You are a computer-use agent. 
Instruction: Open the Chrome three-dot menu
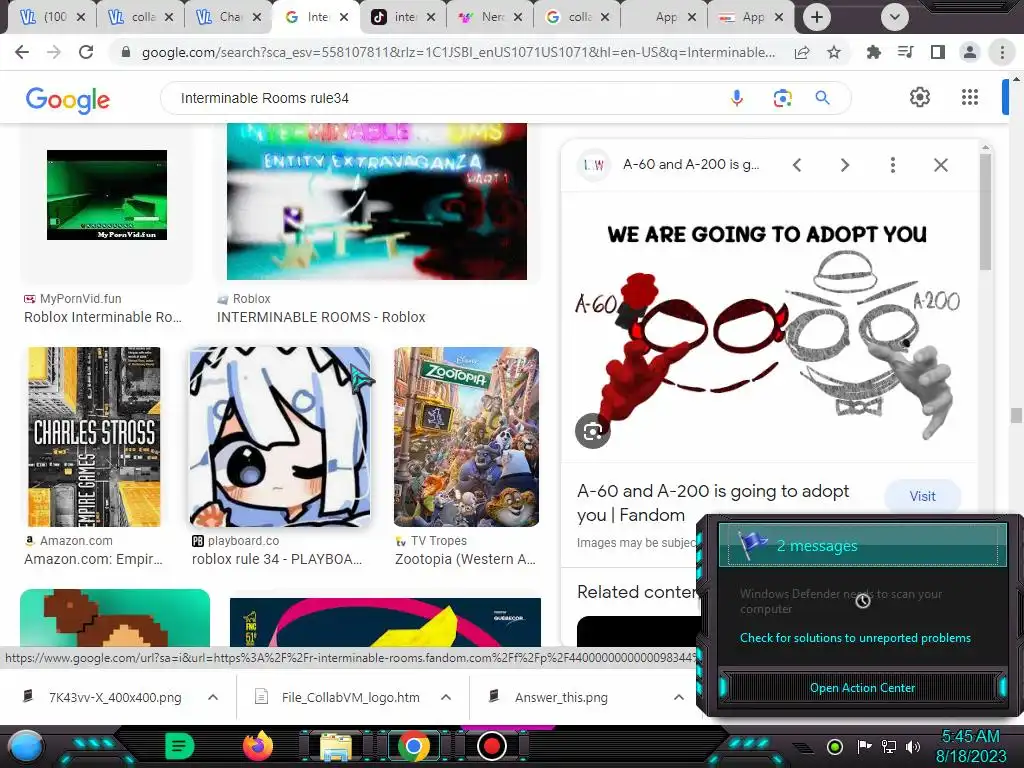point(1002,52)
